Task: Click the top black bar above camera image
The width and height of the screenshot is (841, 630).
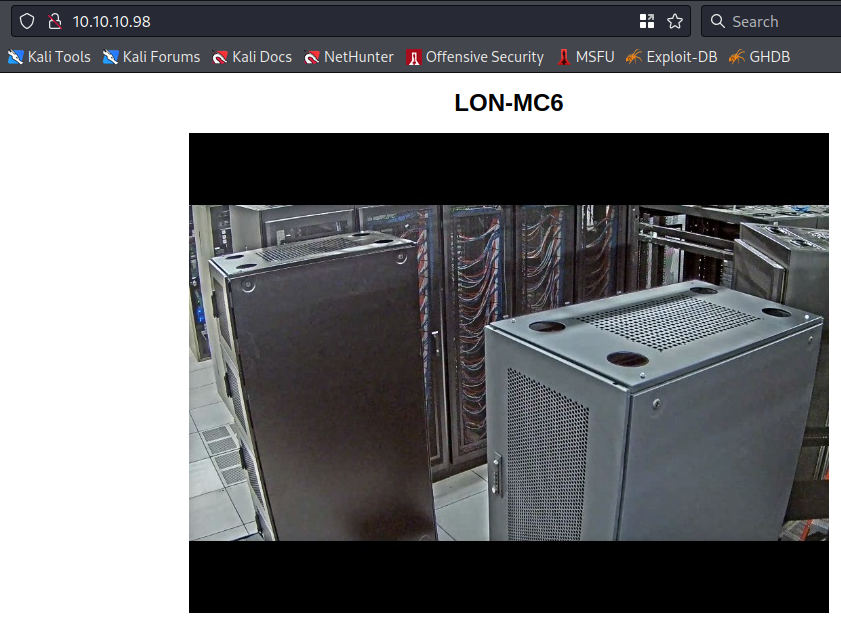Action: click(x=508, y=168)
